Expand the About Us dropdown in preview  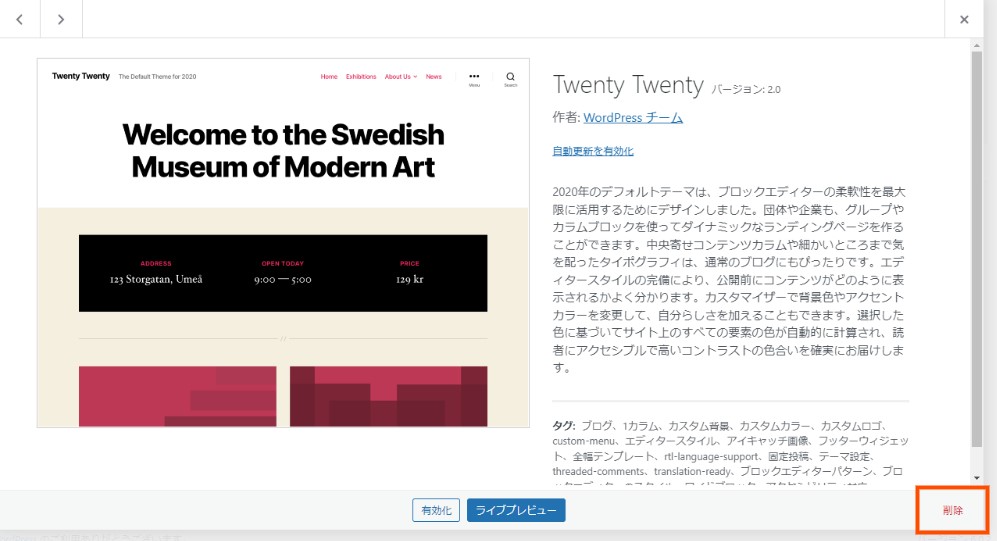click(400, 77)
